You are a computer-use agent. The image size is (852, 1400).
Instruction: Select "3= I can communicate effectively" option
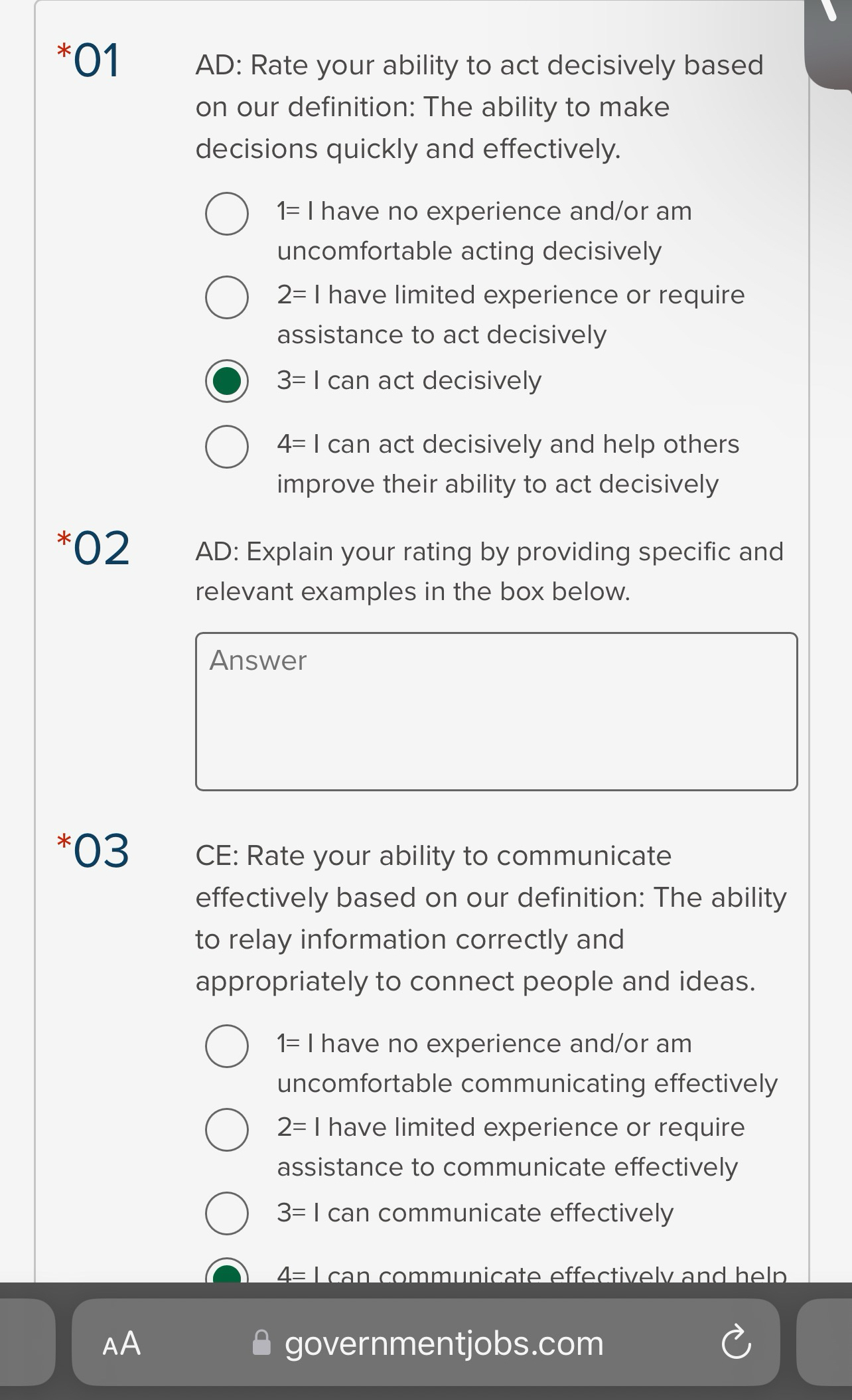226,1214
